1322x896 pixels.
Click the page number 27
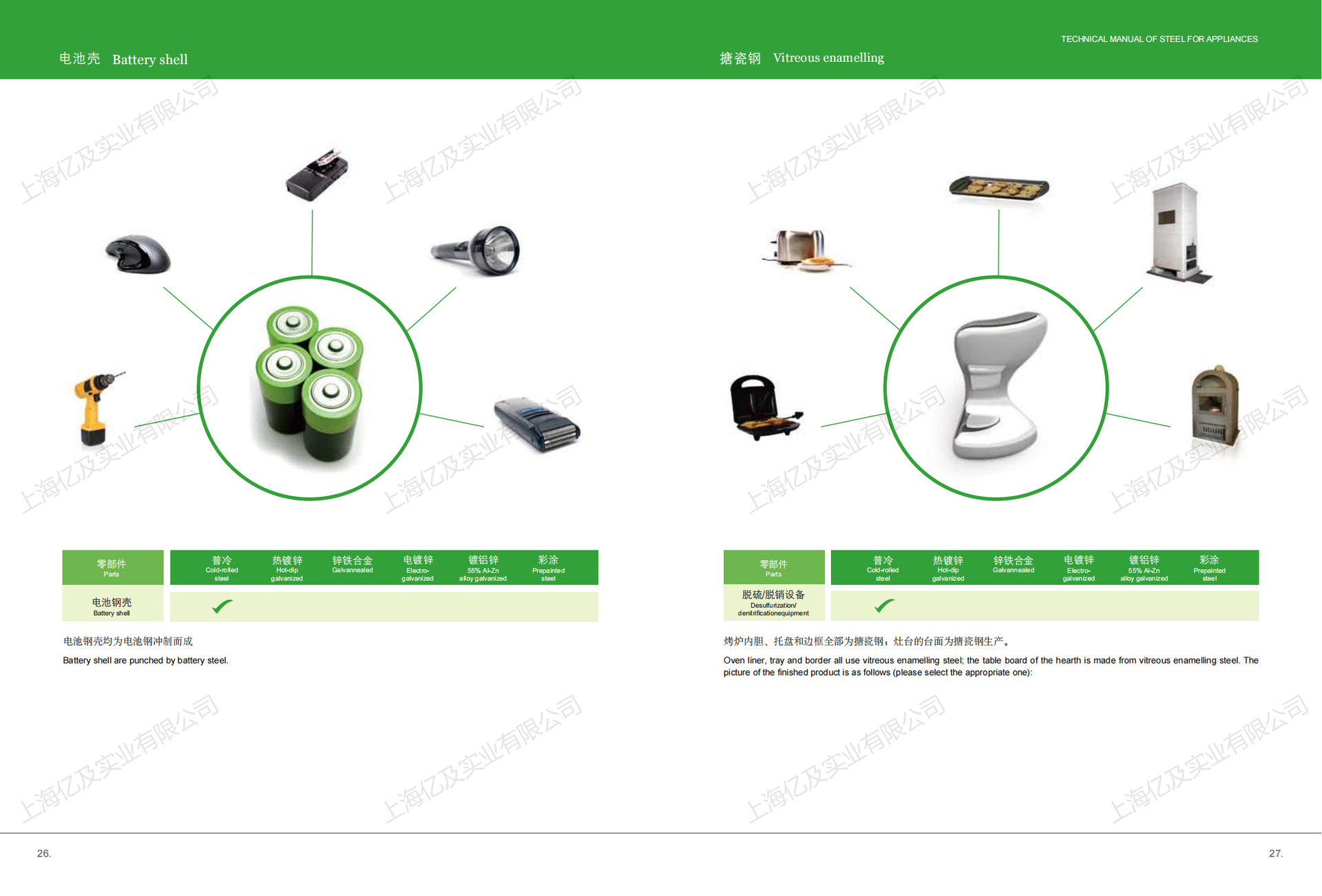pos(1275,853)
